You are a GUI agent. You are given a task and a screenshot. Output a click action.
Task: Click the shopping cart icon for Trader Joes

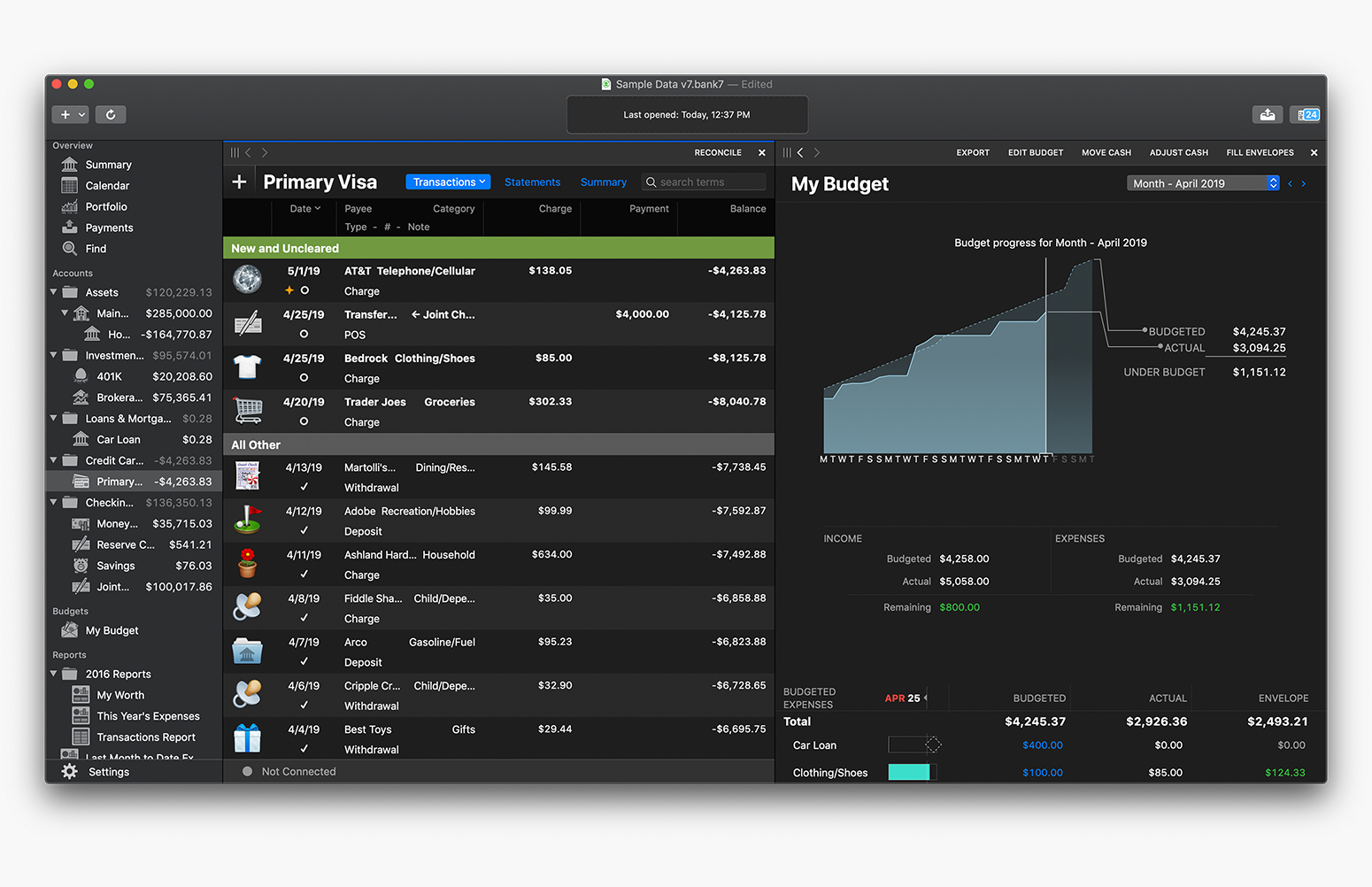[x=248, y=410]
